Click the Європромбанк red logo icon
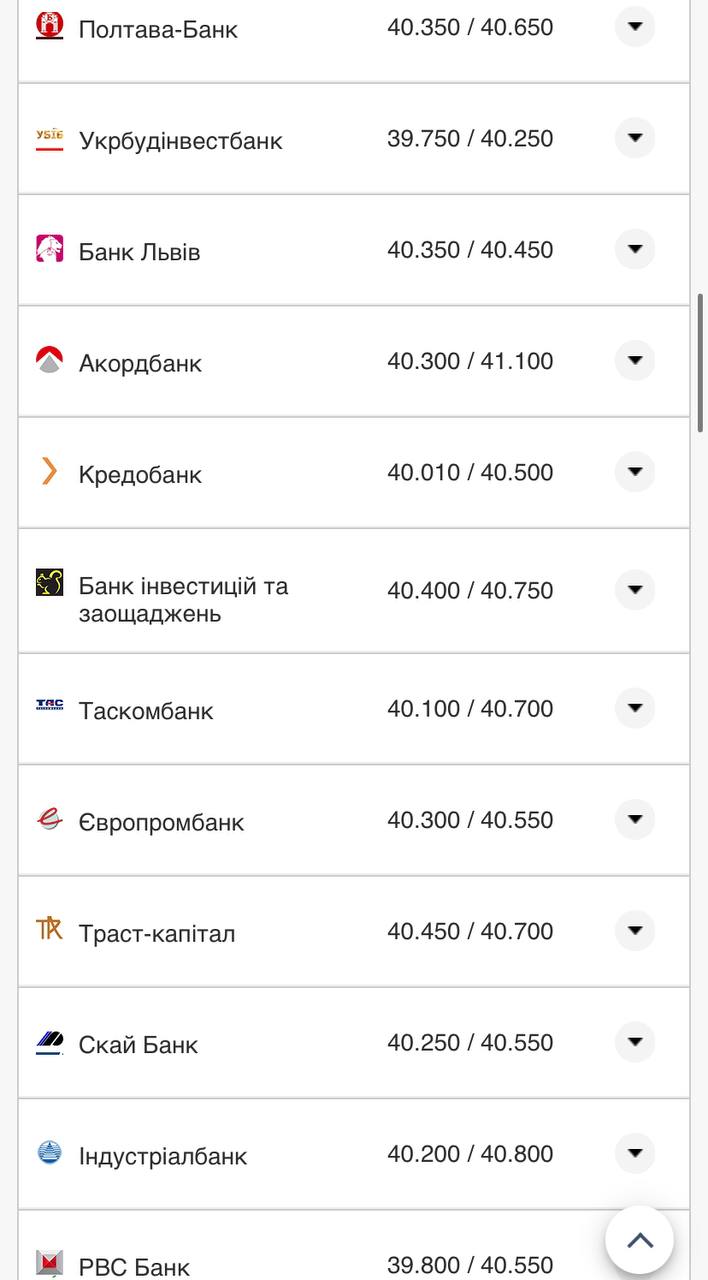This screenshot has height=1280, width=708. 49,820
